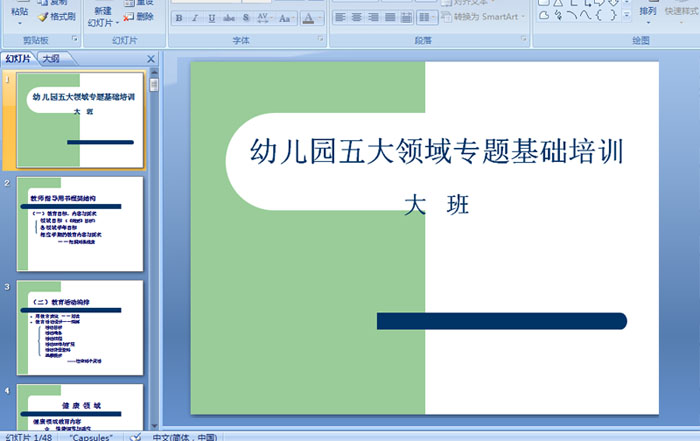
Task: Select the dark blue capsule bar shape
Action: click(x=502, y=321)
